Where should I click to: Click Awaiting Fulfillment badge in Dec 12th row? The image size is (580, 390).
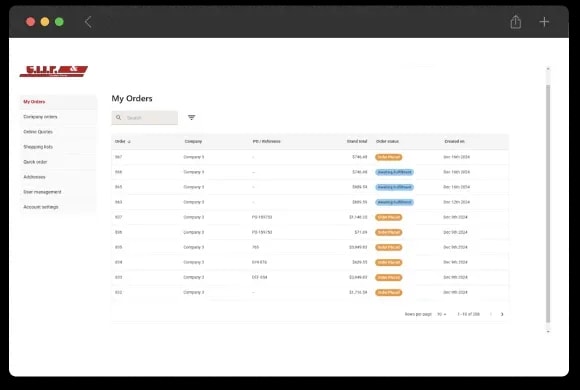394,202
